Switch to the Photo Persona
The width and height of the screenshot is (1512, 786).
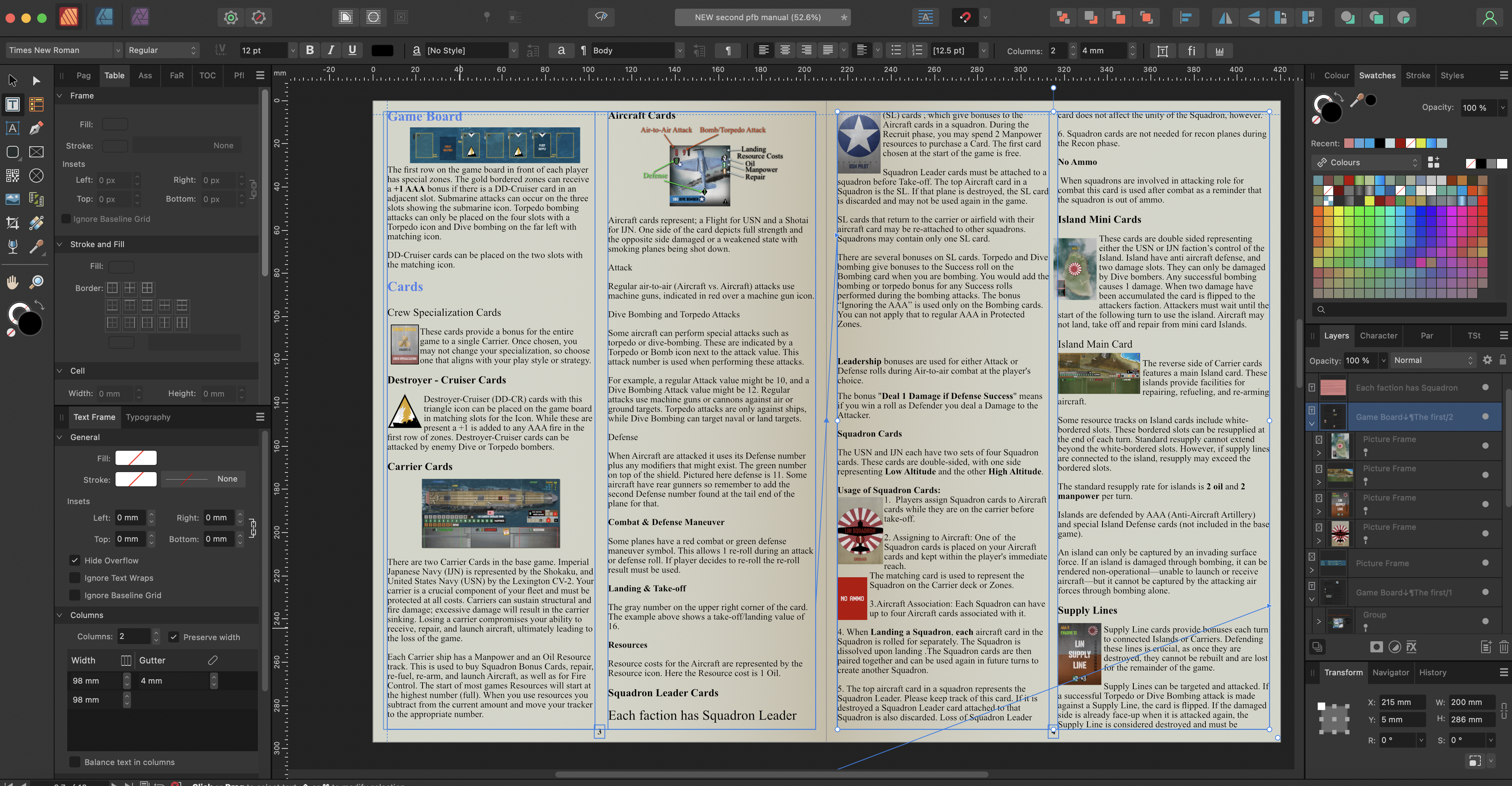(x=140, y=17)
